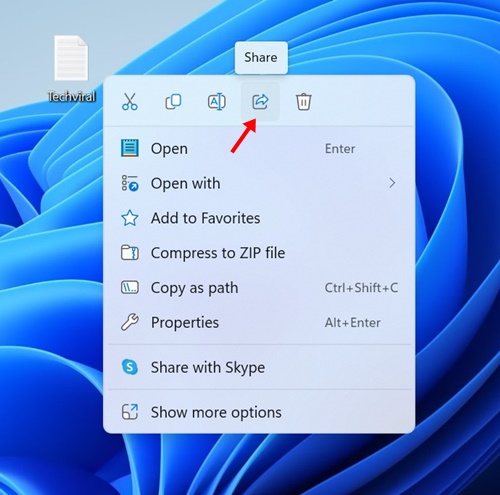Click the Copy icon in context menu
Viewport: 500px width, 495px height.
[173, 102]
